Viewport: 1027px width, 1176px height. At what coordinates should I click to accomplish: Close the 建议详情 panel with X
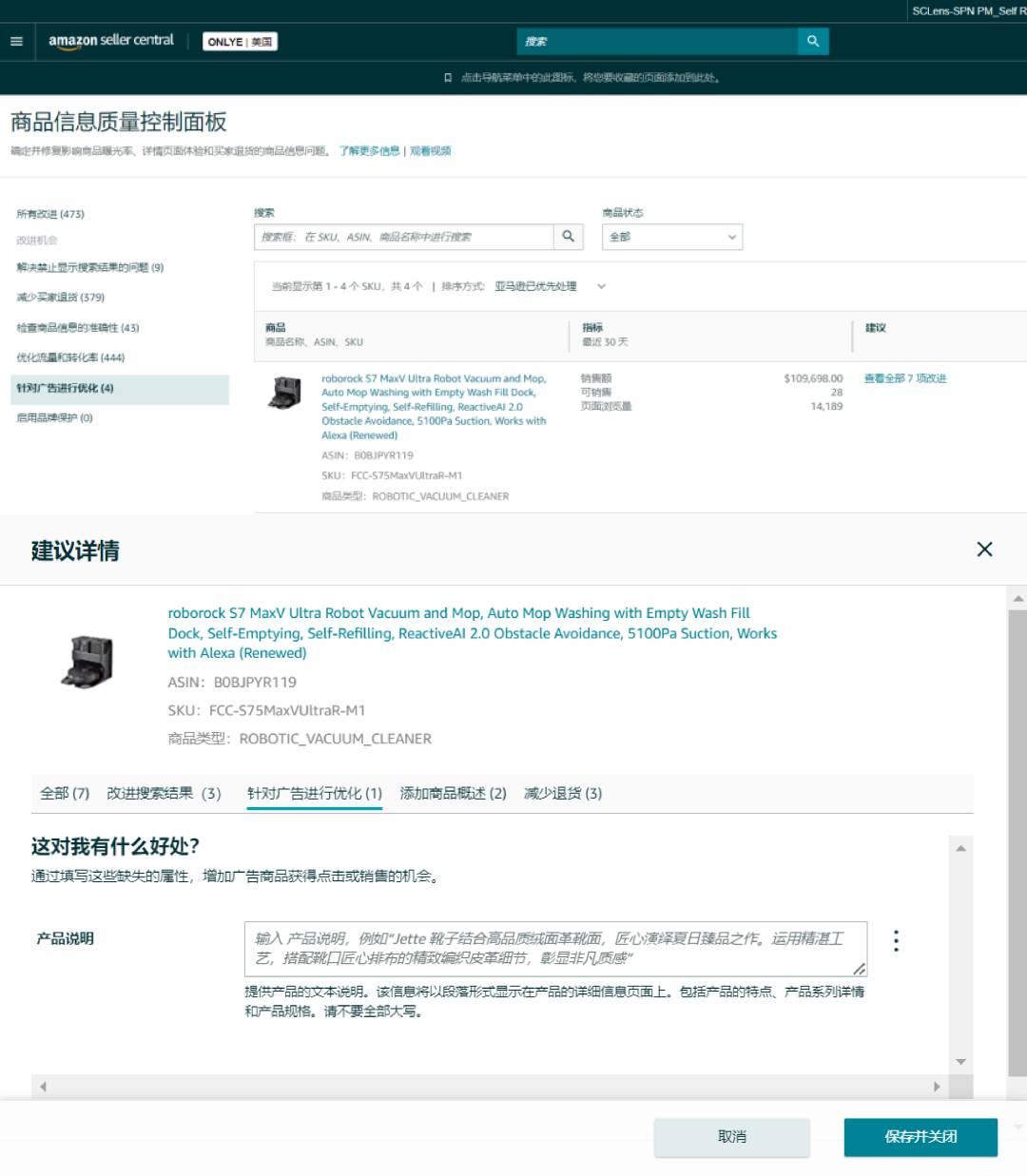984,549
